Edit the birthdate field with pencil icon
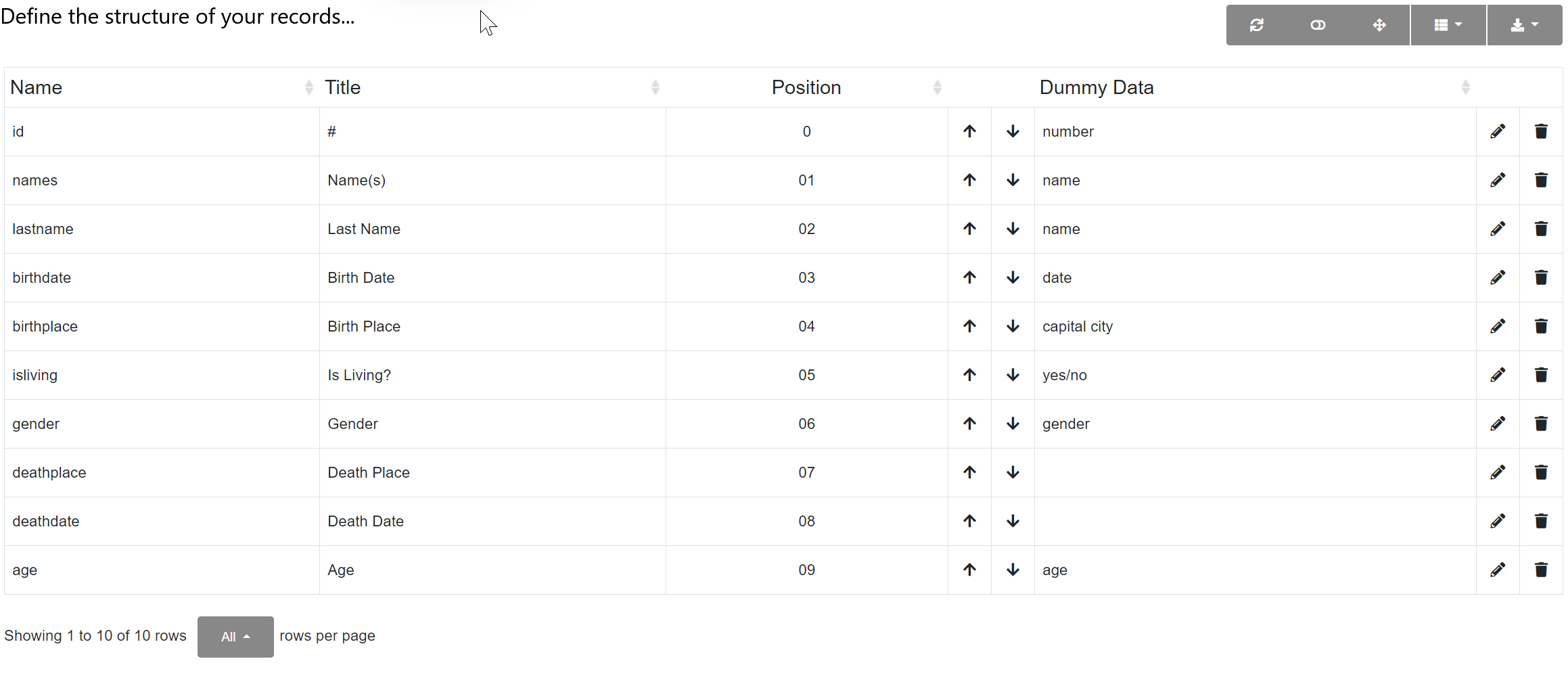 [1498, 277]
